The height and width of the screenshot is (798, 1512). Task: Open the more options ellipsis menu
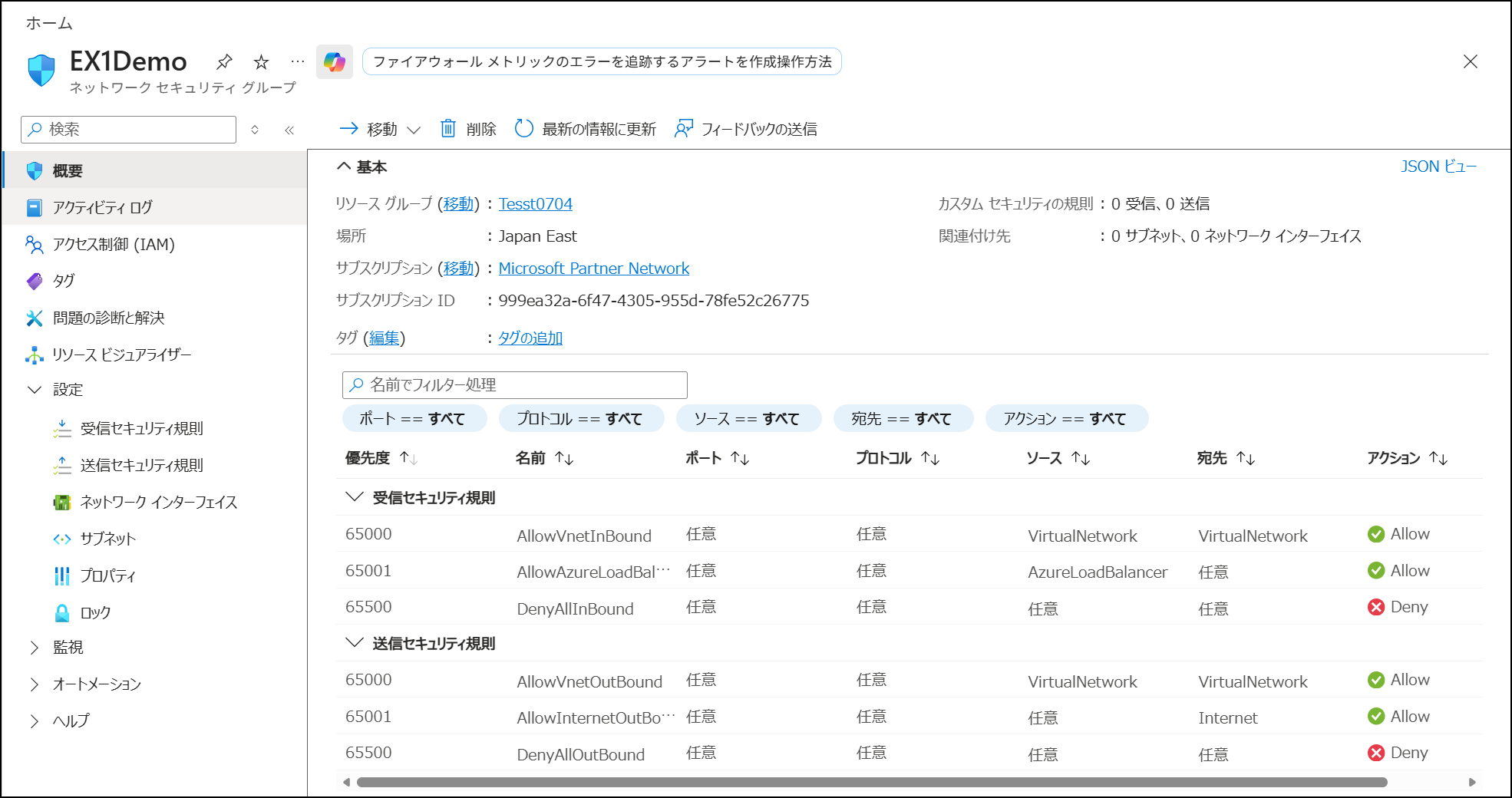click(x=298, y=61)
